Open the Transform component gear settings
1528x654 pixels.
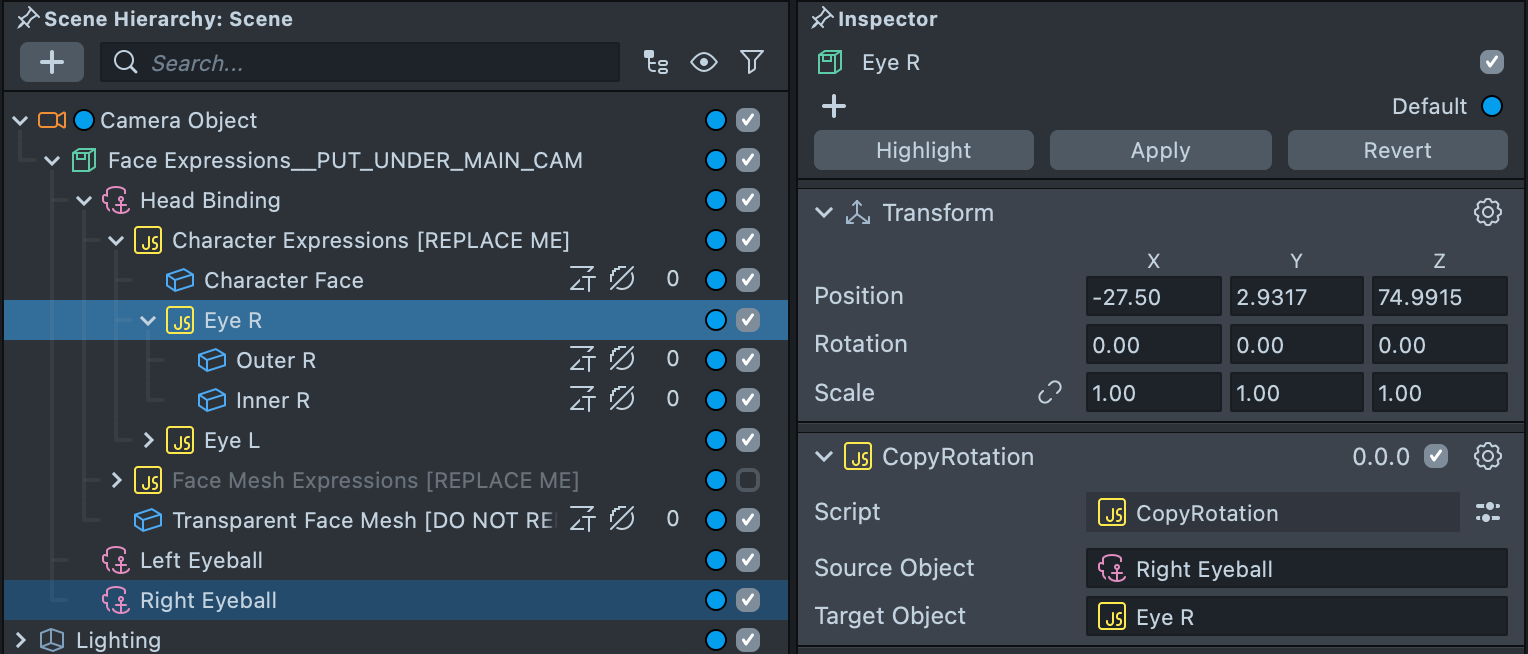point(1488,212)
